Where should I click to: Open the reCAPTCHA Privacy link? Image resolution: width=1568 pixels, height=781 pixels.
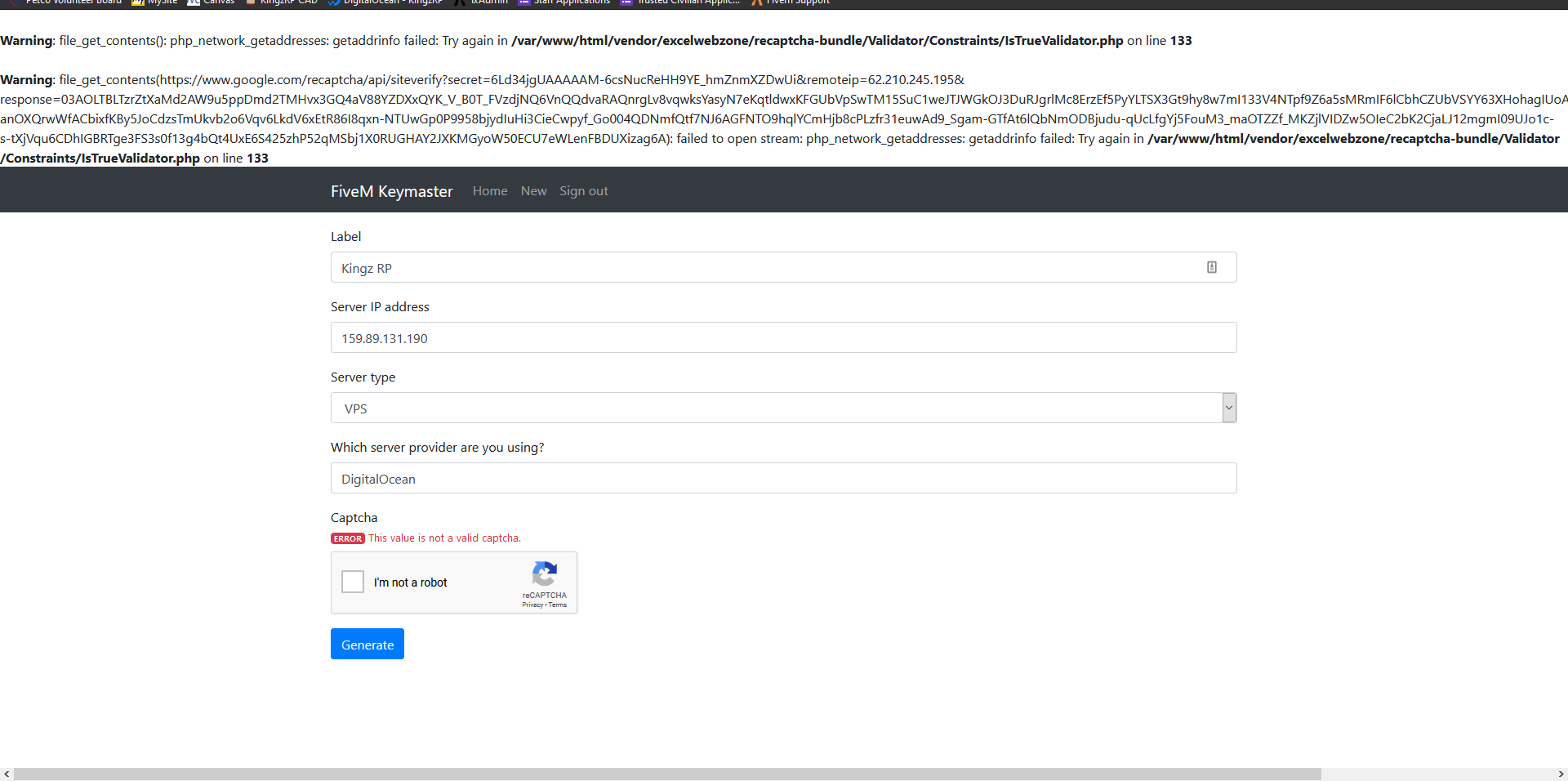534,605
